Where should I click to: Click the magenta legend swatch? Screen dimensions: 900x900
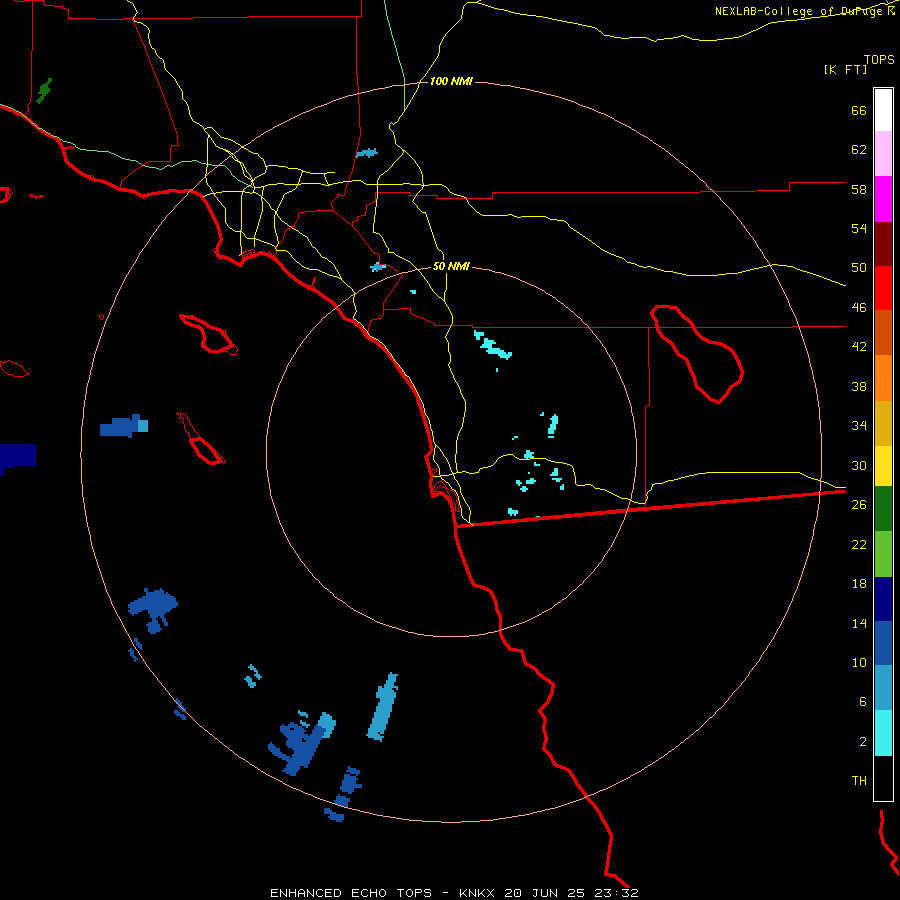click(883, 199)
